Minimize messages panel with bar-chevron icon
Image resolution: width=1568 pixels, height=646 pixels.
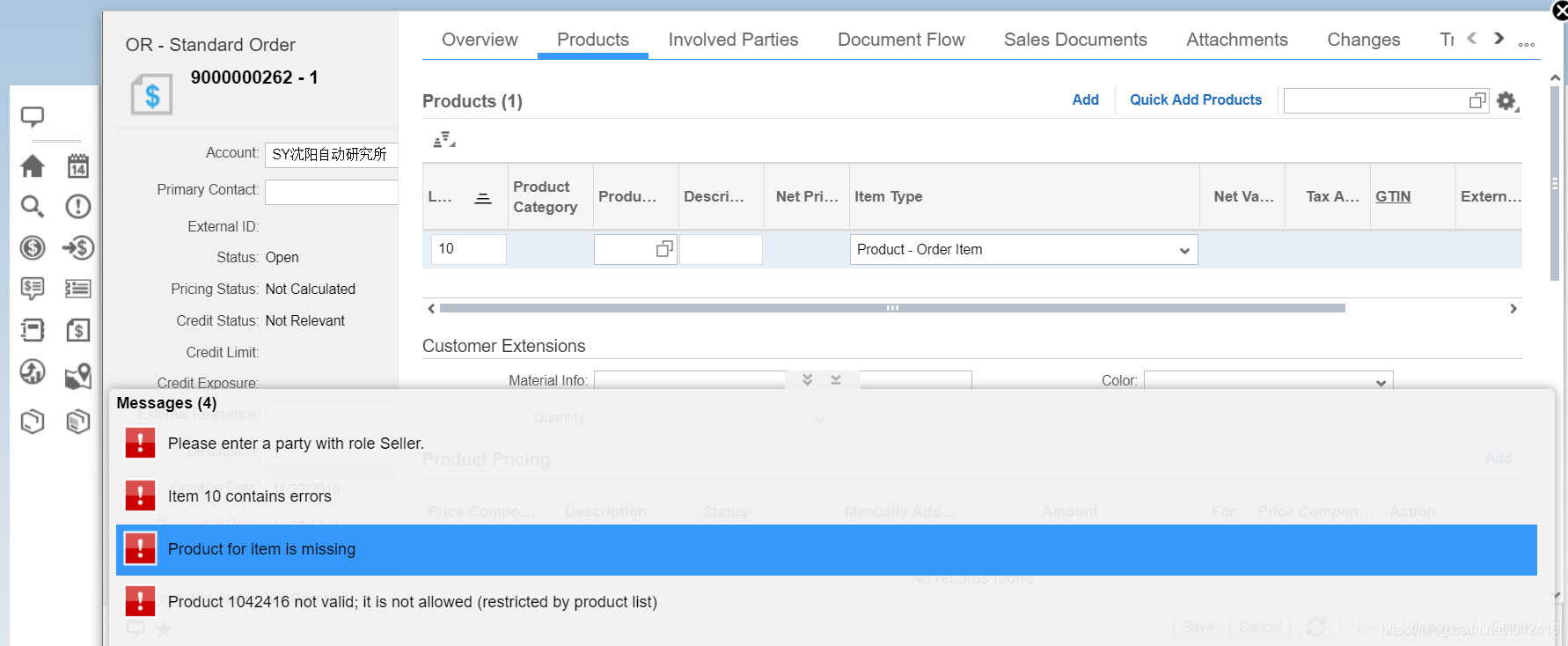tap(836, 379)
